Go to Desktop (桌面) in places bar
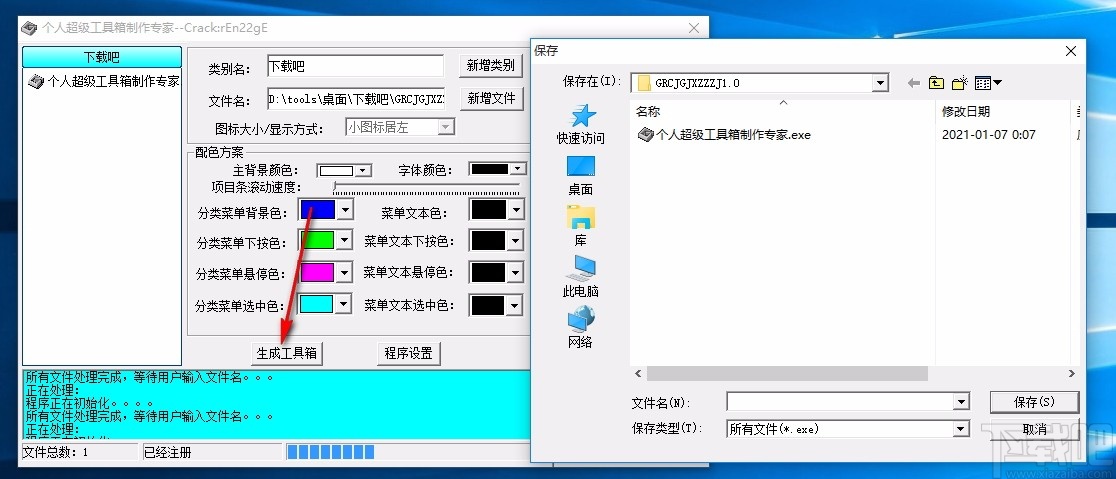 [580, 176]
